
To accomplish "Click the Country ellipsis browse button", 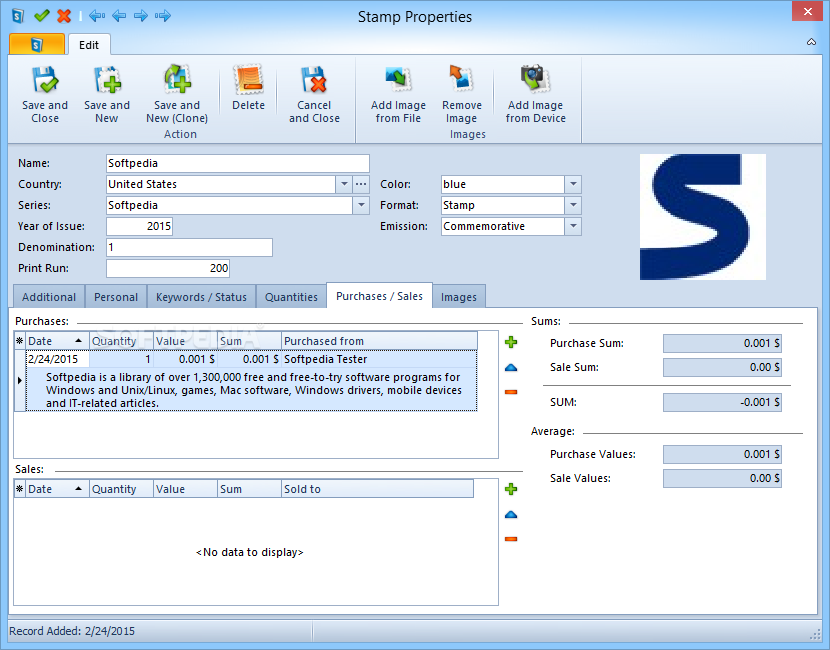I will pos(361,184).
